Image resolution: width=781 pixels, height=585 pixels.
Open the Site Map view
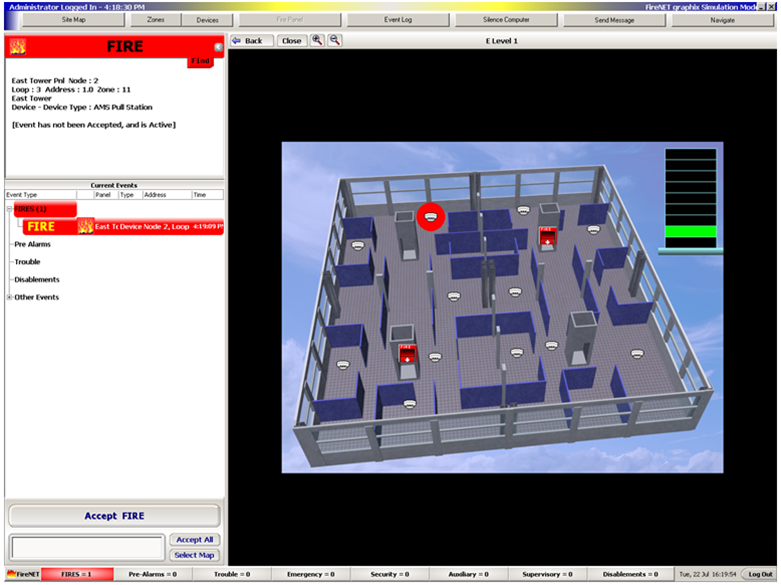73,20
